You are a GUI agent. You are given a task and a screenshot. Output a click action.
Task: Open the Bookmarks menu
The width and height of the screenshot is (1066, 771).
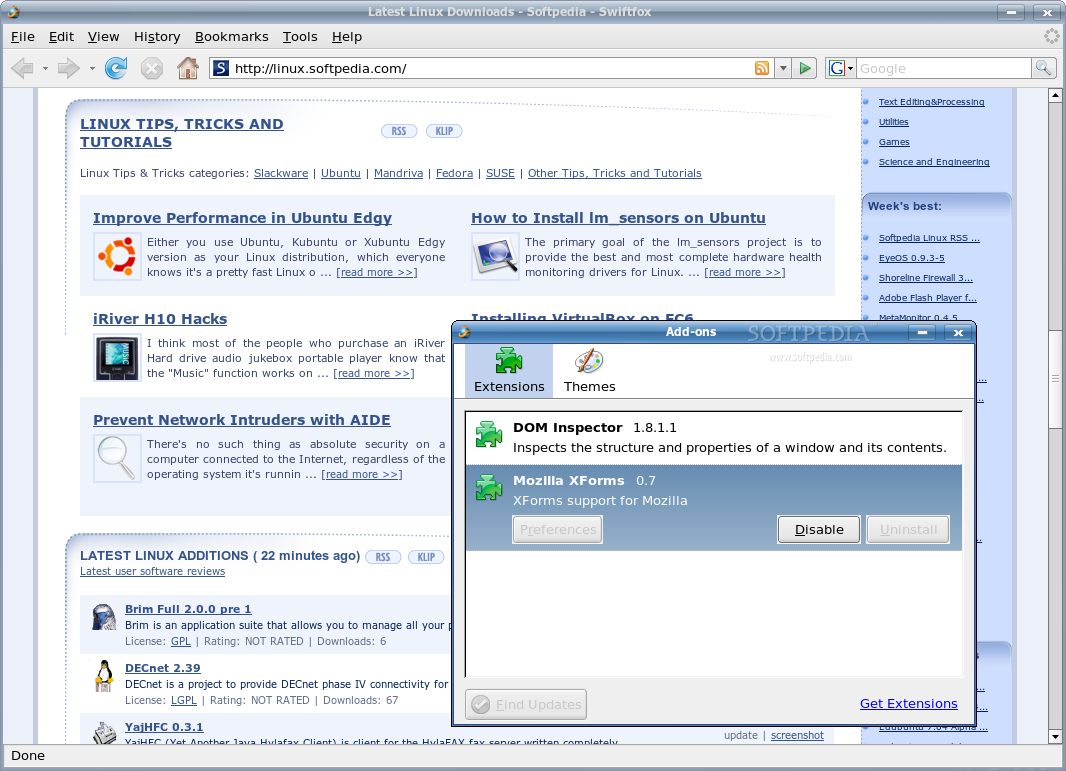[x=232, y=37]
